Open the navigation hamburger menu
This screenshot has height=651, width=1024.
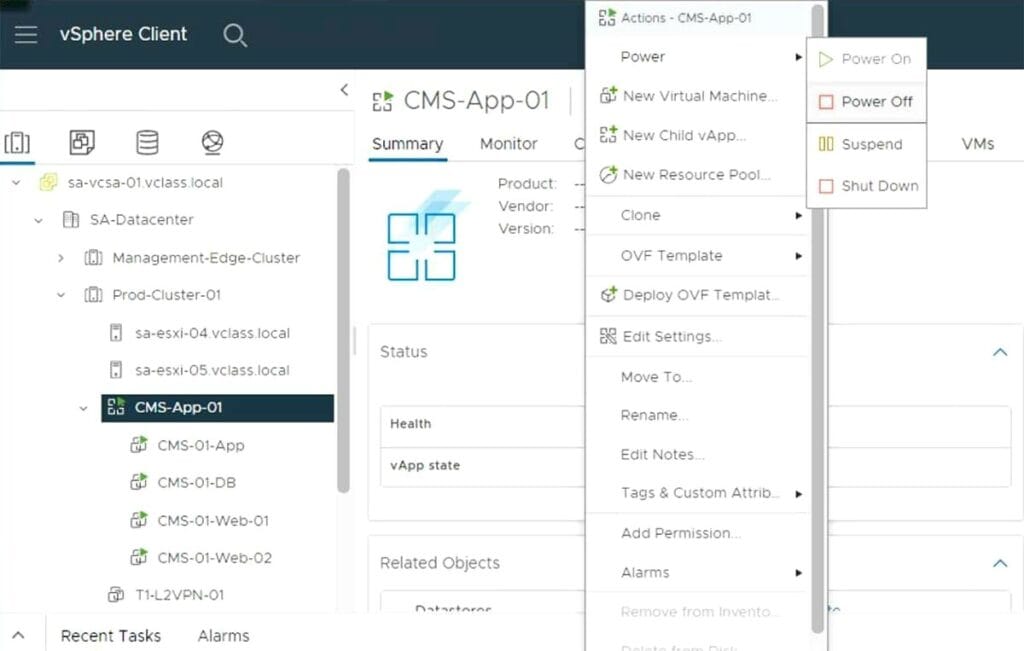click(27, 33)
